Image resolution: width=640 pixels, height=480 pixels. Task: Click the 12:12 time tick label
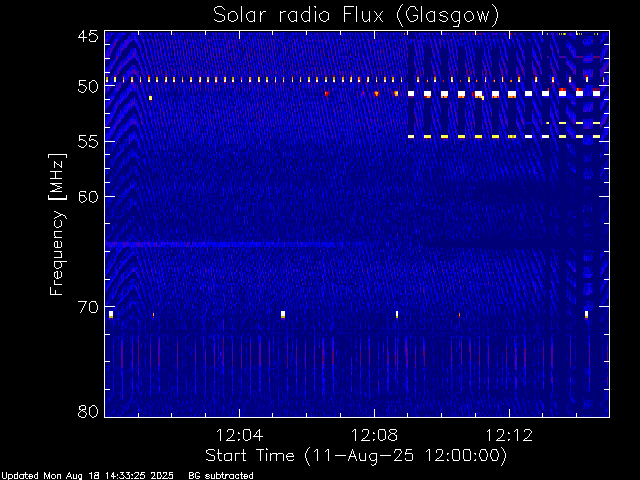point(509,435)
